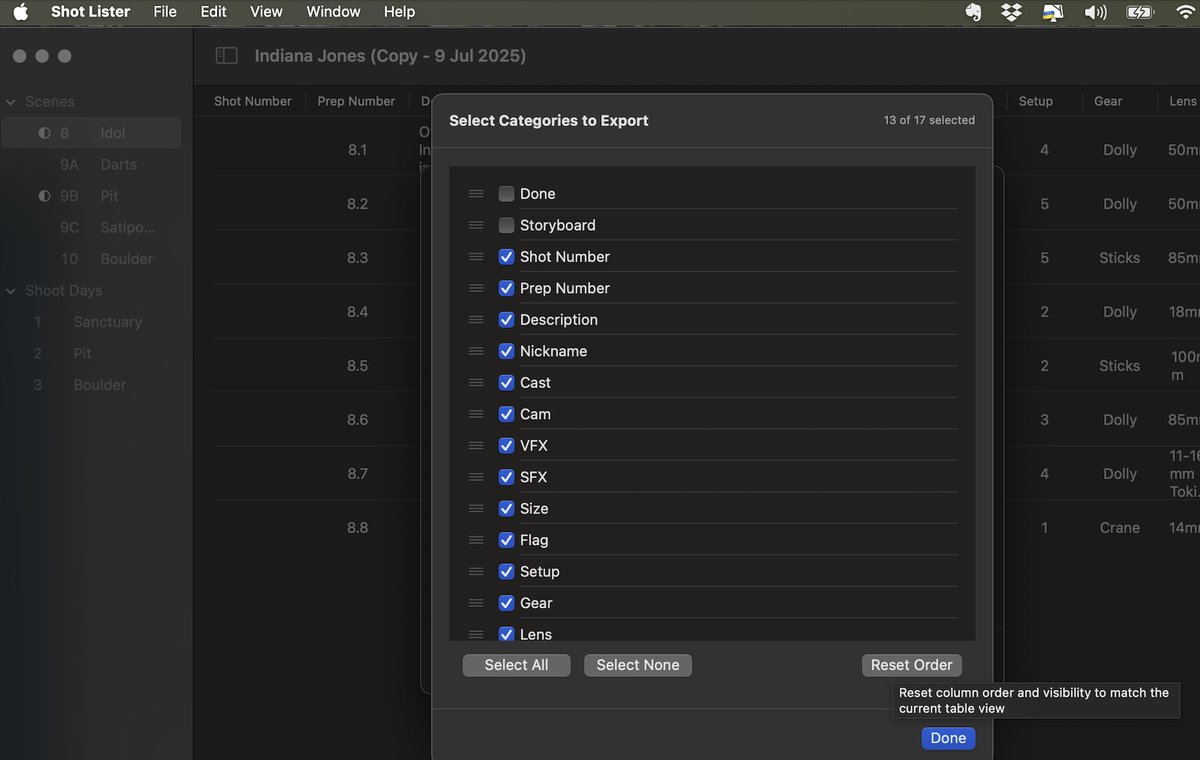Confirm export with the Done button

tap(948, 738)
